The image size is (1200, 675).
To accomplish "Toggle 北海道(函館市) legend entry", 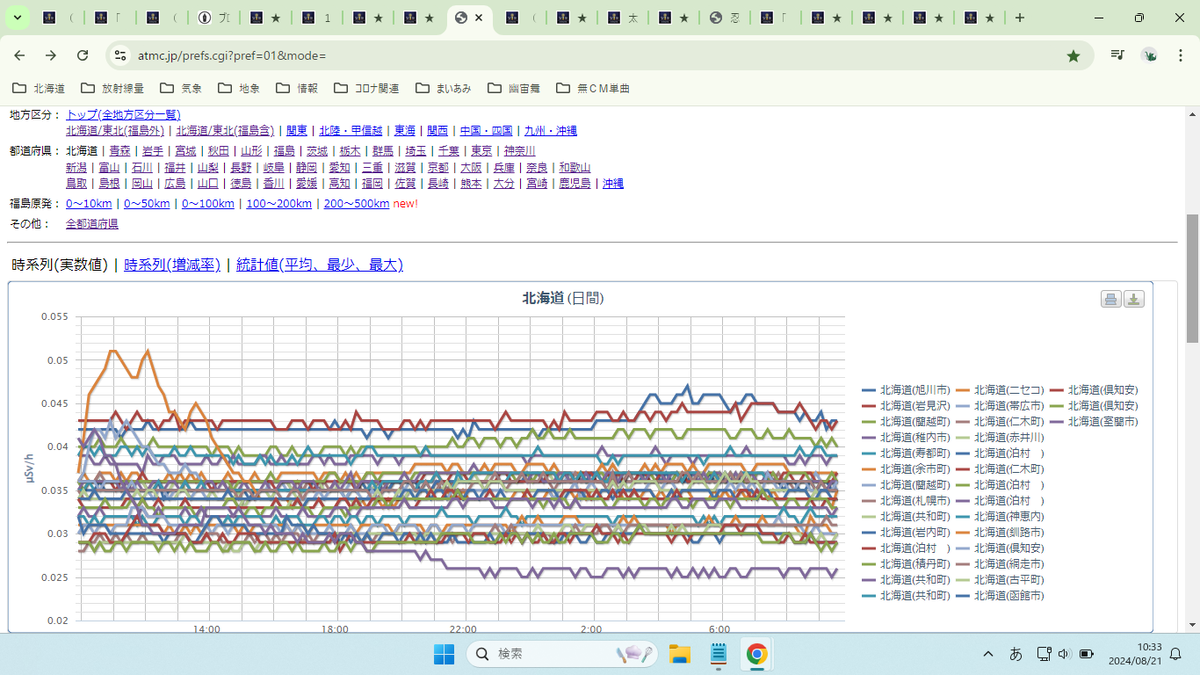I will pos(1002,595).
